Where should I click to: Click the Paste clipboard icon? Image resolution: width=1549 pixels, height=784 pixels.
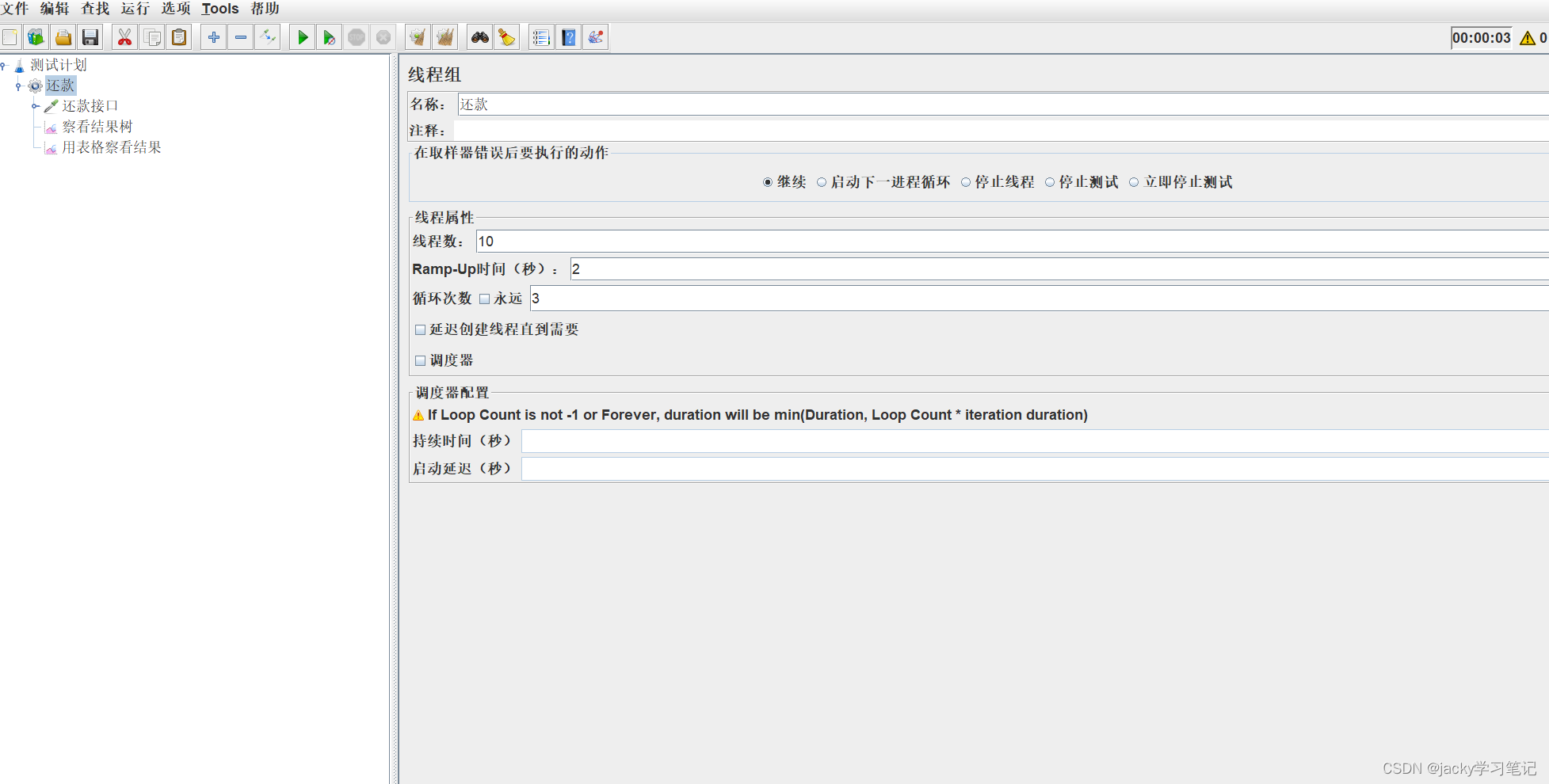point(179,37)
